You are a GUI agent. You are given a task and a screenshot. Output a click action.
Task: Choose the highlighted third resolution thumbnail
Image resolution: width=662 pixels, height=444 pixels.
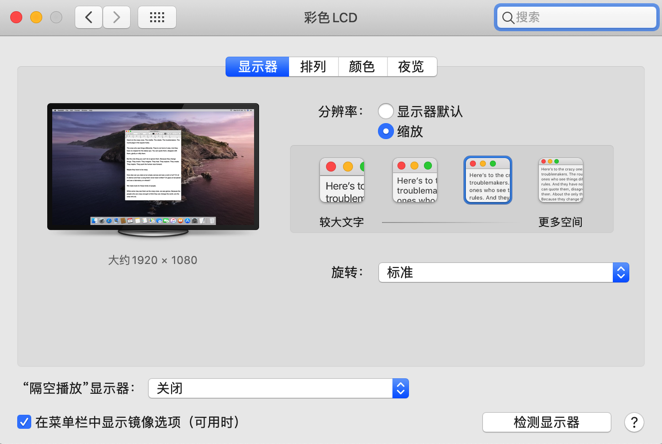pos(488,180)
